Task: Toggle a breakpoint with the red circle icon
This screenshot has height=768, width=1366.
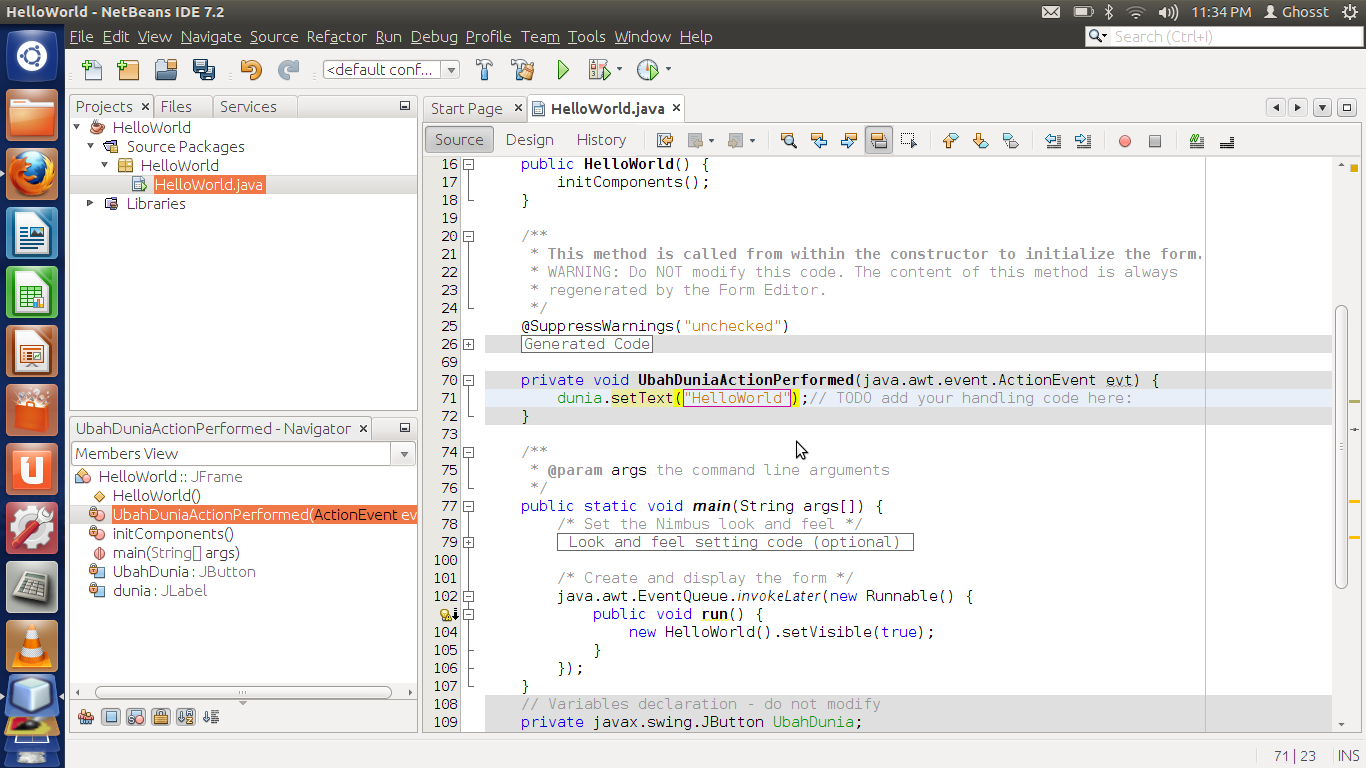Action: pyautogui.click(x=1124, y=140)
